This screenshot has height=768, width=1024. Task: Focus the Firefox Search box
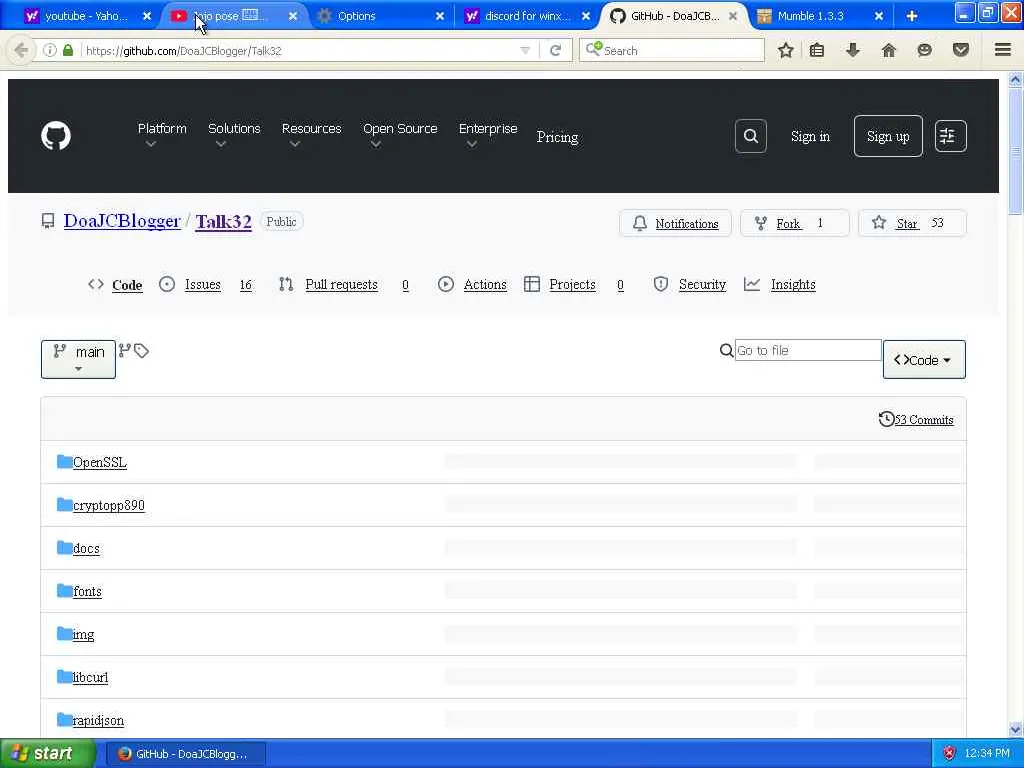click(671, 50)
